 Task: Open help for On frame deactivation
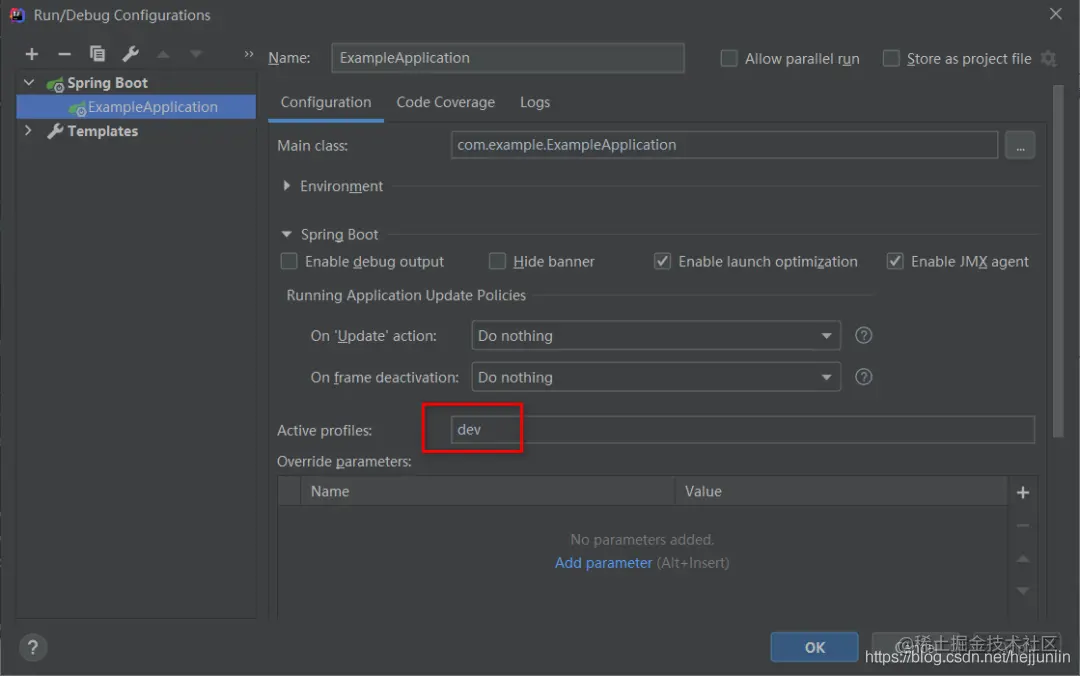(x=863, y=377)
